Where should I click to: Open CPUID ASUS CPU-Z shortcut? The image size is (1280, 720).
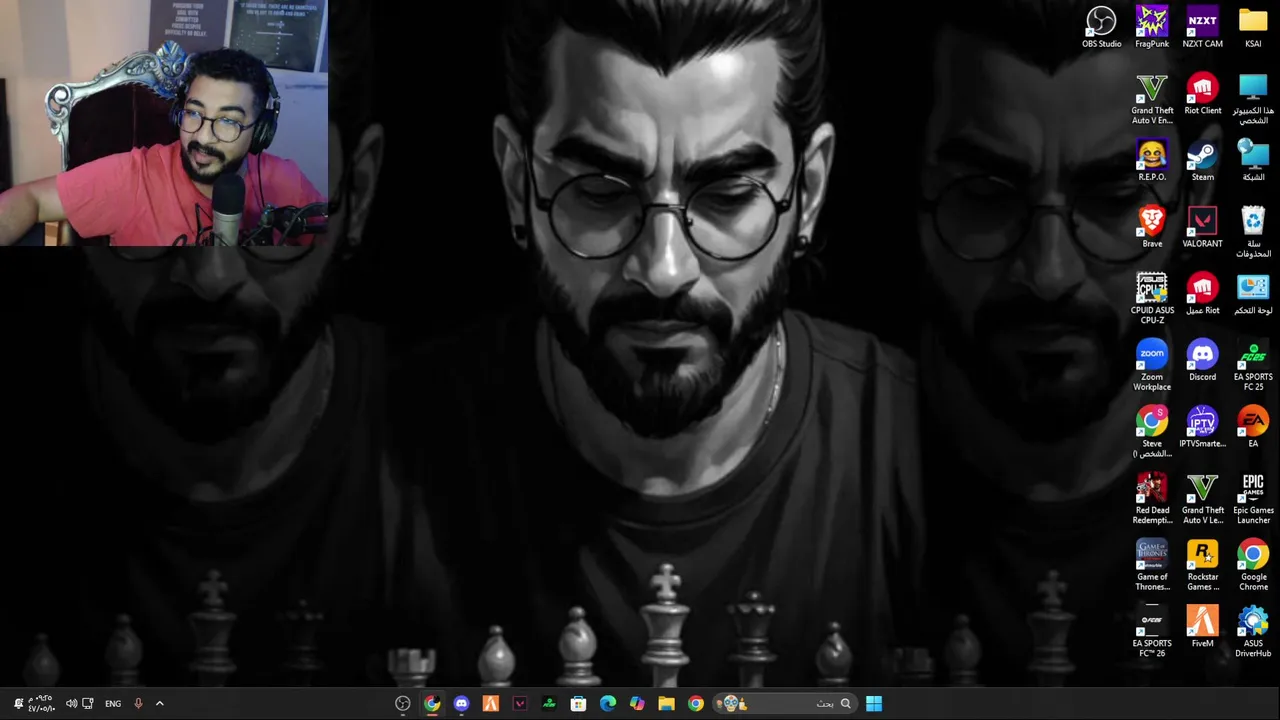(1152, 298)
